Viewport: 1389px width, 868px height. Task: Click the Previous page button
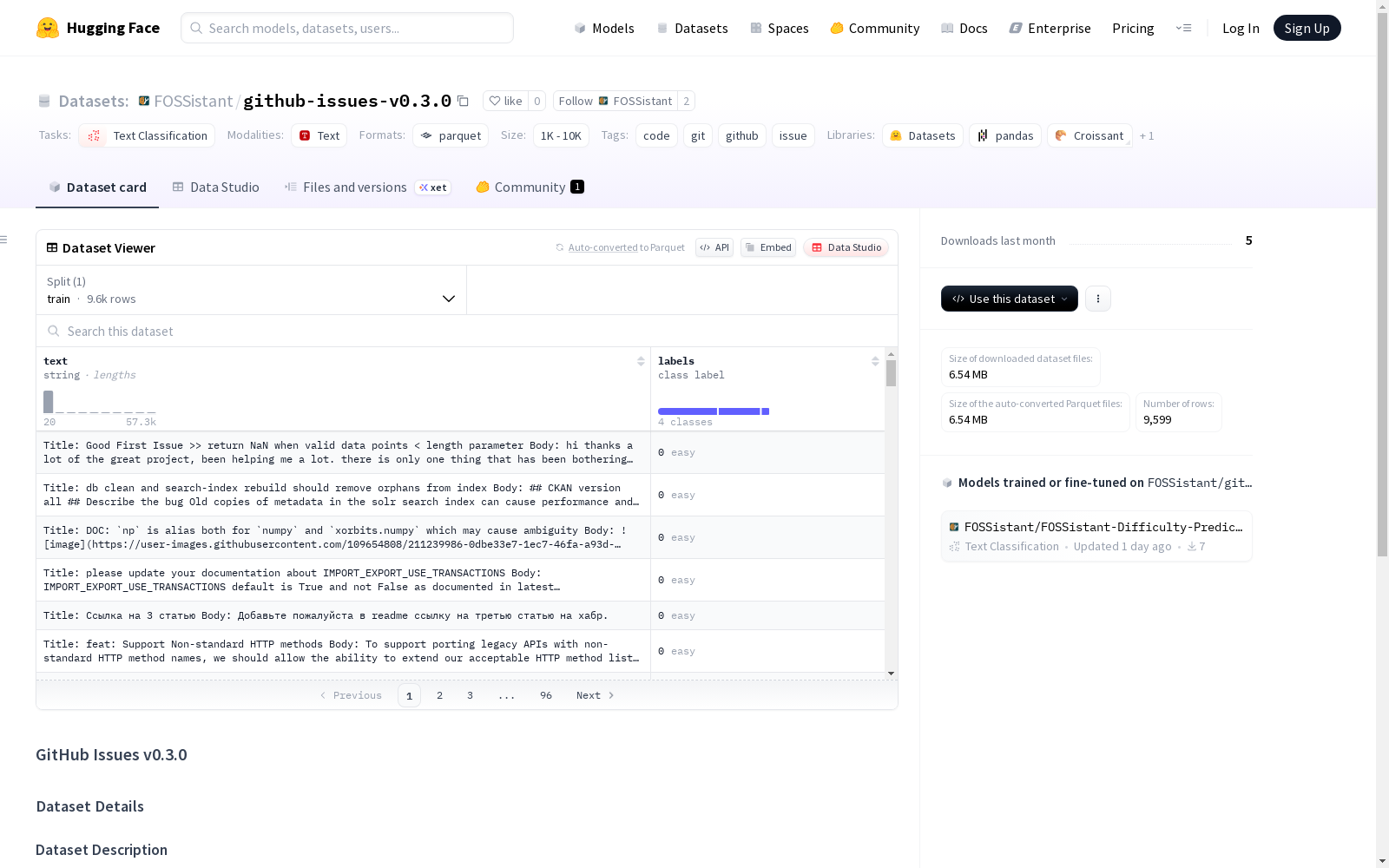pos(351,695)
